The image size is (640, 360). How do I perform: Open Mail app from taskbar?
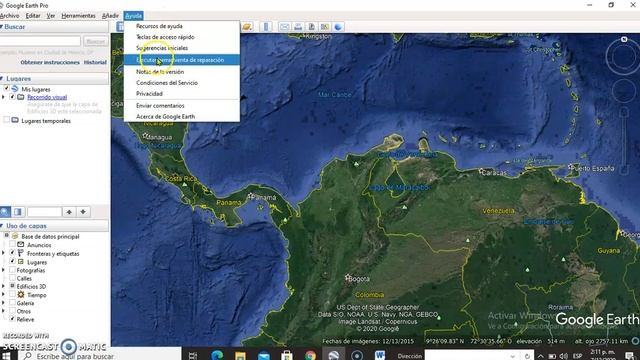click(264, 355)
